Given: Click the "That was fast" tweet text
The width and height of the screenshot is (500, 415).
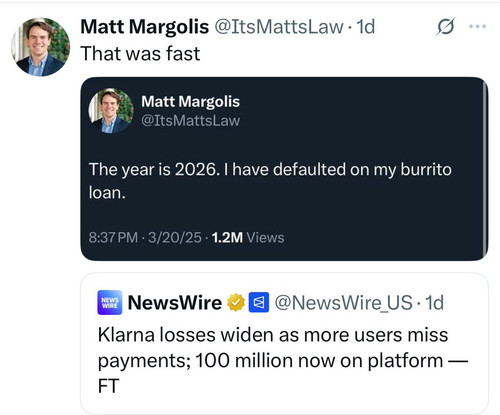Looking at the screenshot, I should pos(140,53).
